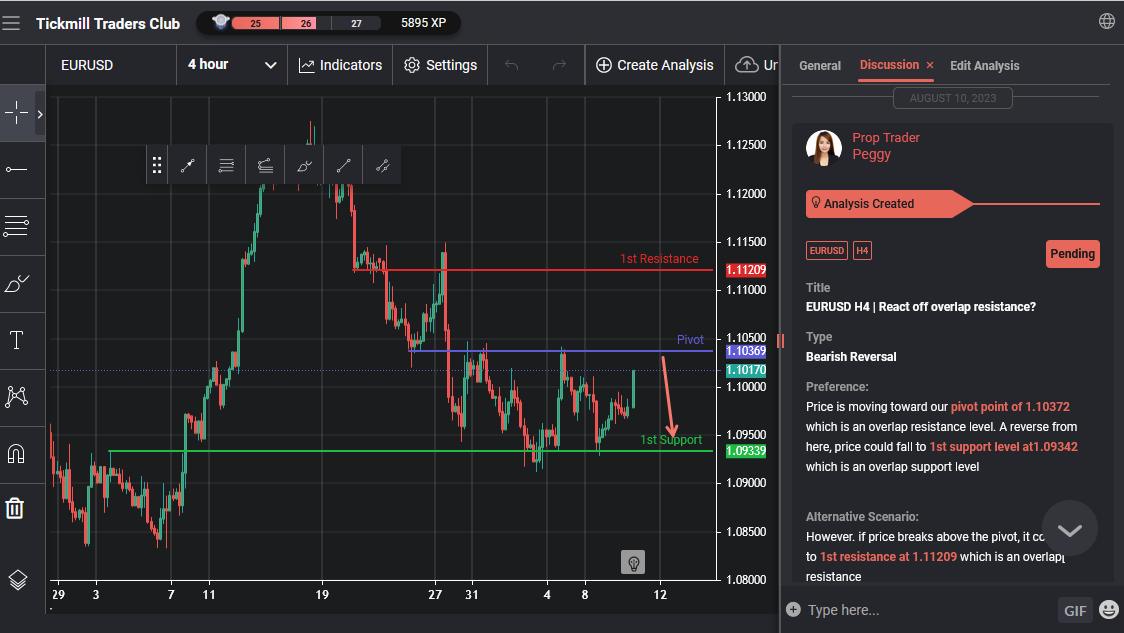This screenshot has height=633, width=1124.
Task: Open chart Settings
Action: [x=440, y=65]
